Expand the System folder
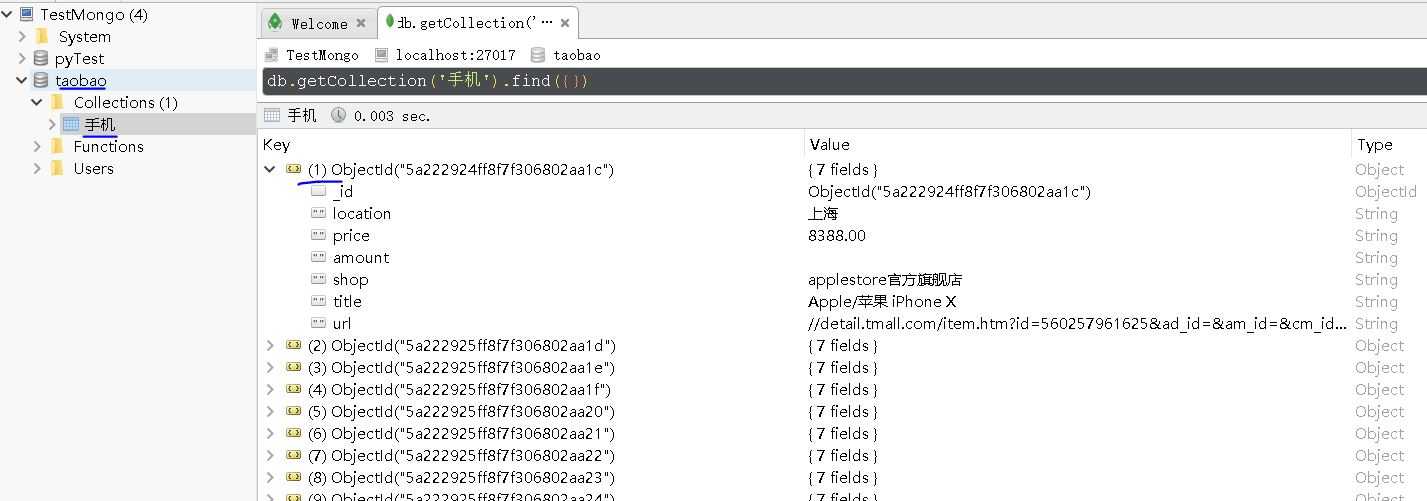Screen dimensions: 1427x501 coord(23,37)
